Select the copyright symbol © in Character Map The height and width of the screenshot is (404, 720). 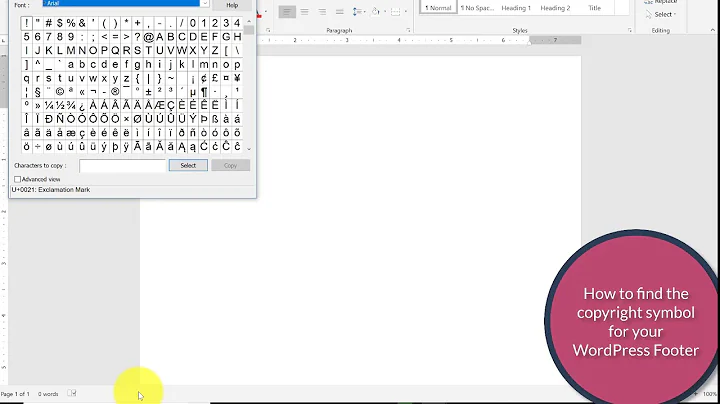(60, 91)
